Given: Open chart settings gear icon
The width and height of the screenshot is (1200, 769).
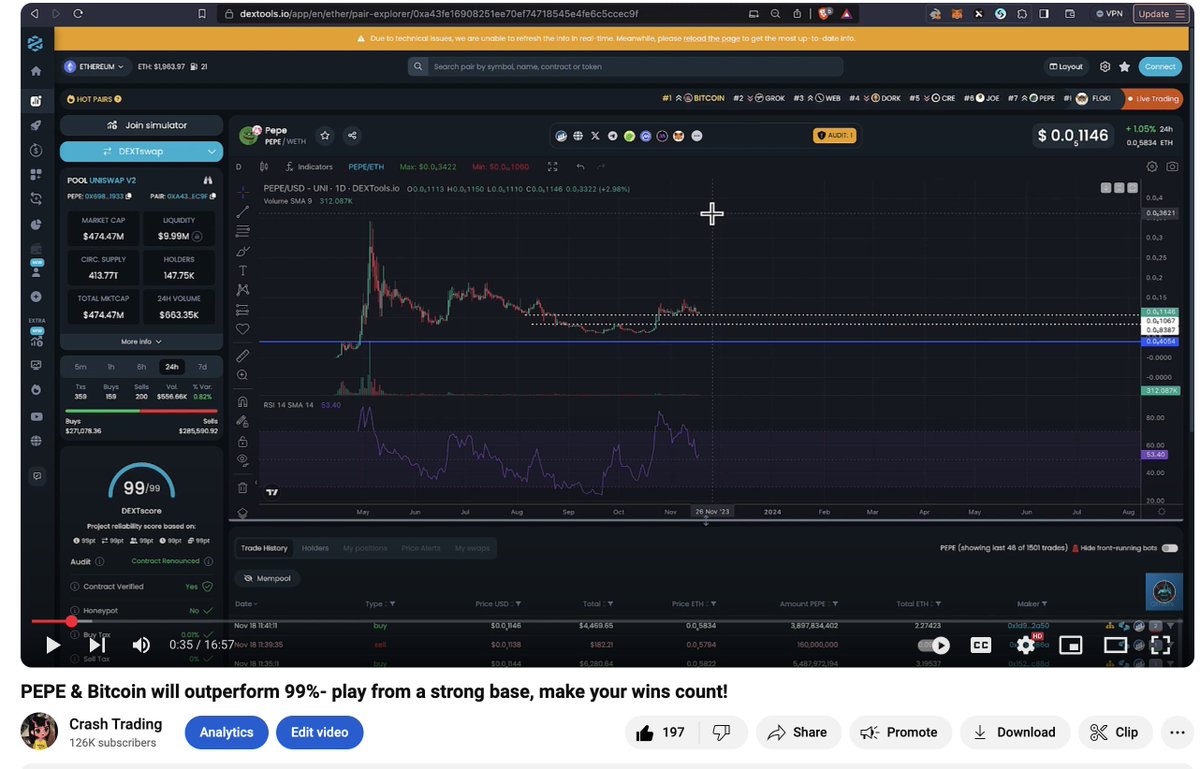Looking at the screenshot, I should (1152, 167).
